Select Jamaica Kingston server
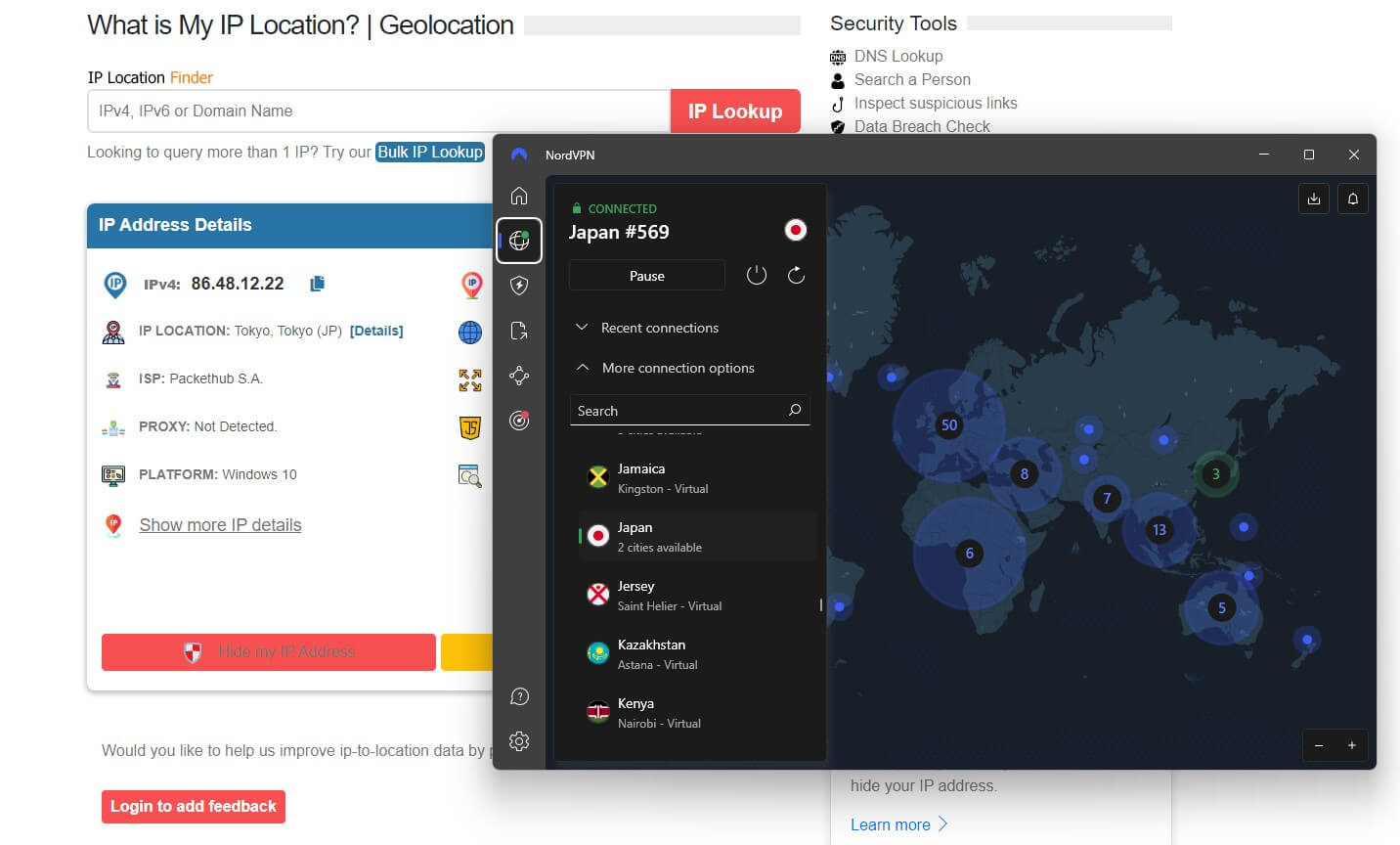1400x845 pixels. [696, 478]
